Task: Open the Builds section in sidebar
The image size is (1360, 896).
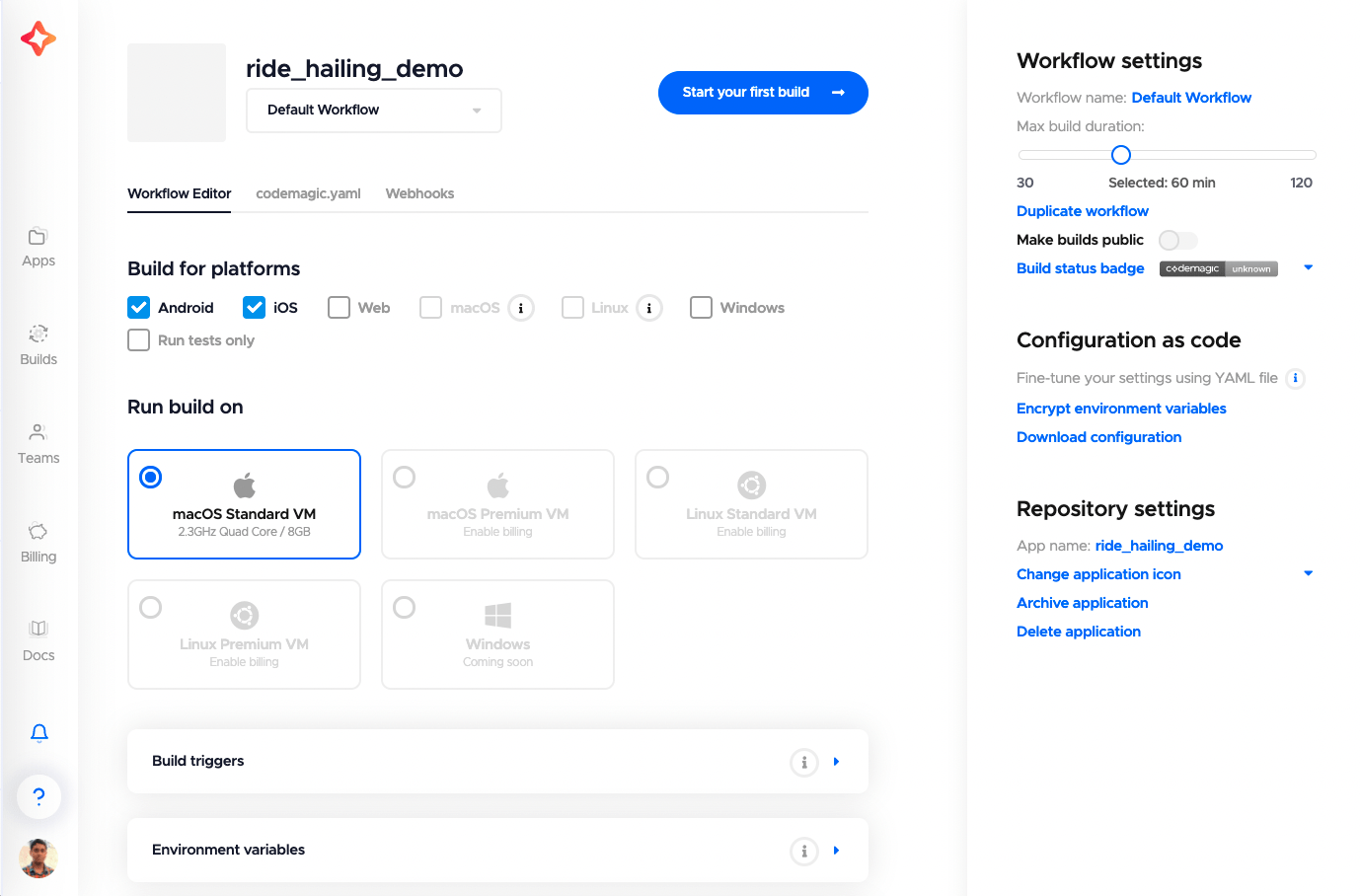Action: 38,345
